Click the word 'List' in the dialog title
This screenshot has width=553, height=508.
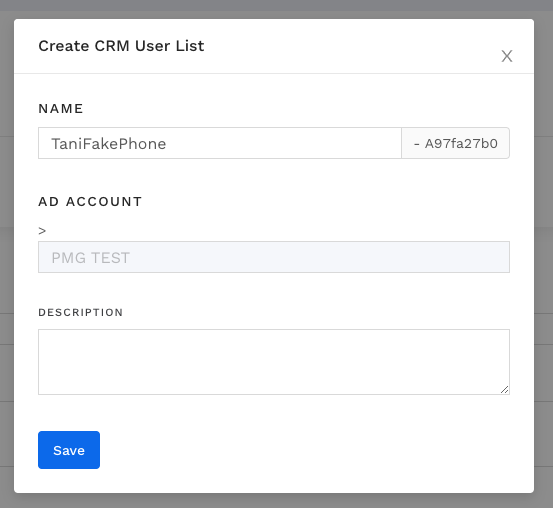tap(190, 46)
